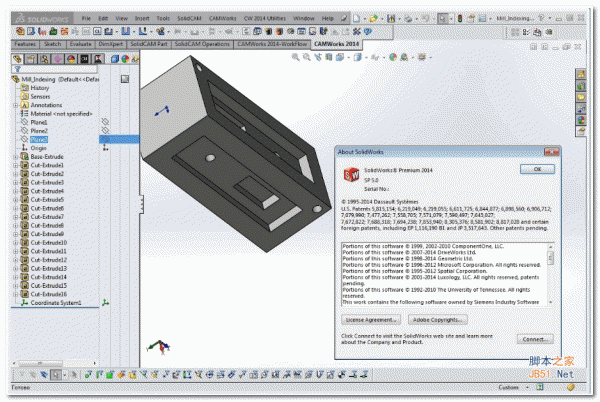This screenshot has height=402, width=600.
Task: Click the Previous View icon
Action: [318, 57]
